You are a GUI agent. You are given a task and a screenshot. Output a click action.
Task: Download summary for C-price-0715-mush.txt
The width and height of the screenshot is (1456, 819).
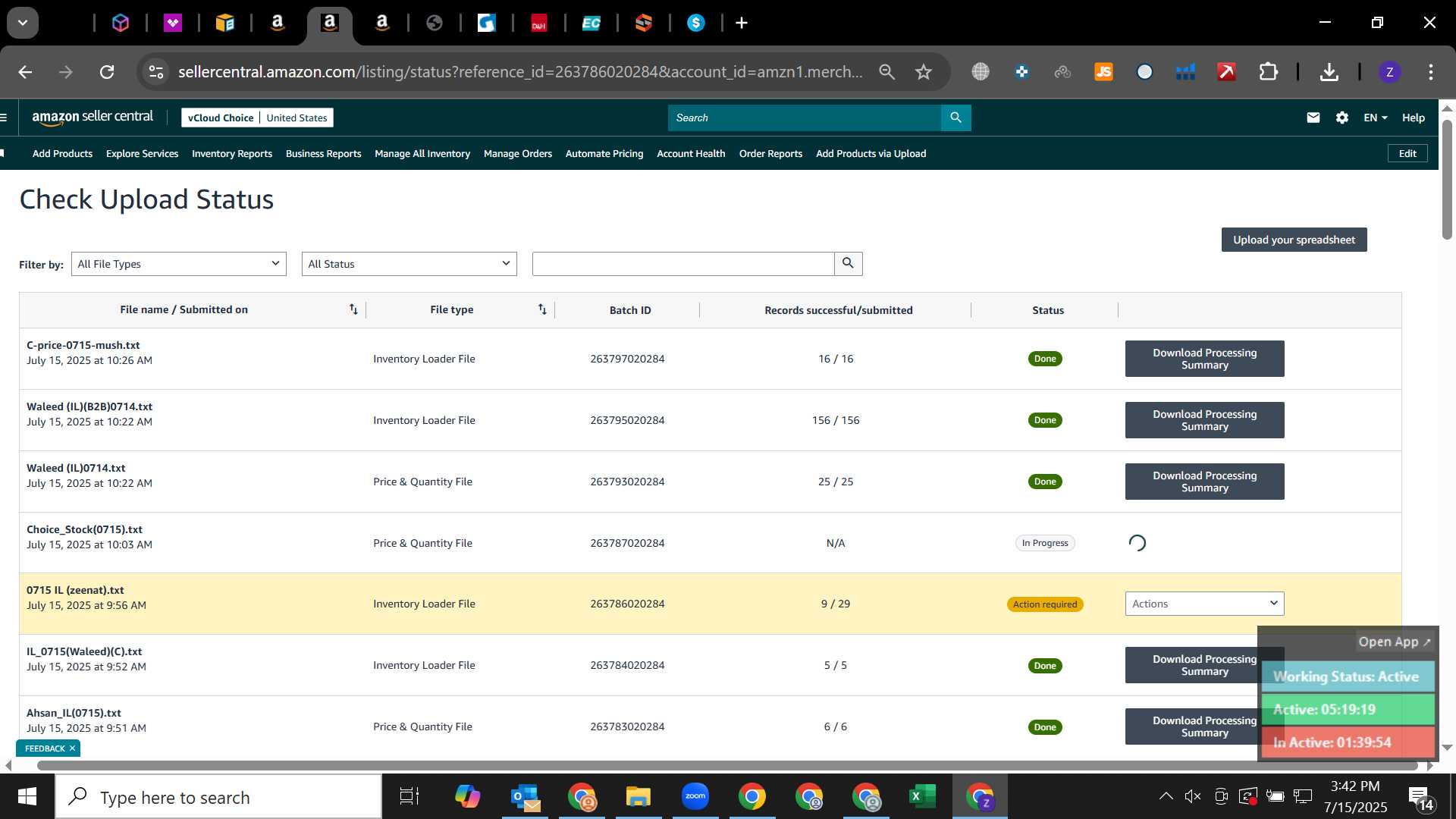pos(1204,359)
